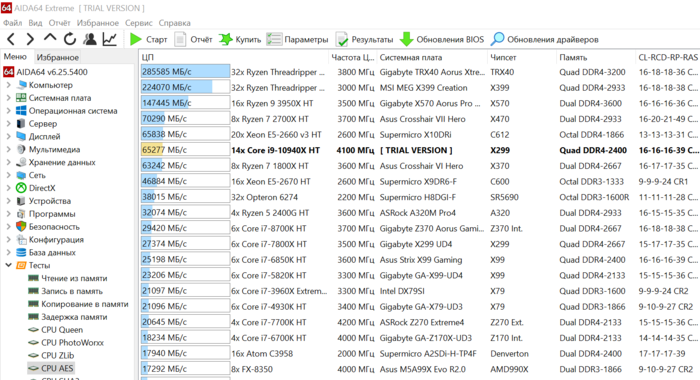700x380 pixels.
Task: Sort by the Системная плата column header
Action: coord(431,57)
